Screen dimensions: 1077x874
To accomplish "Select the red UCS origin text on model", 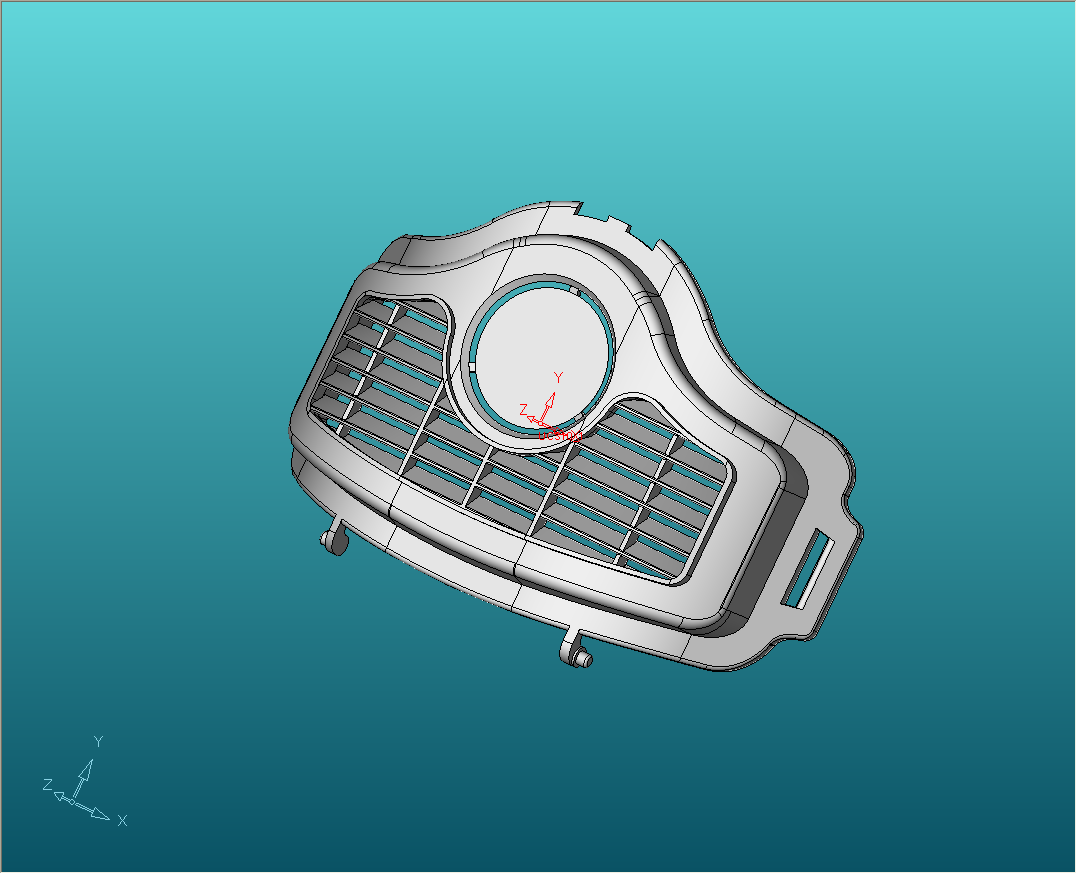I will (561, 434).
